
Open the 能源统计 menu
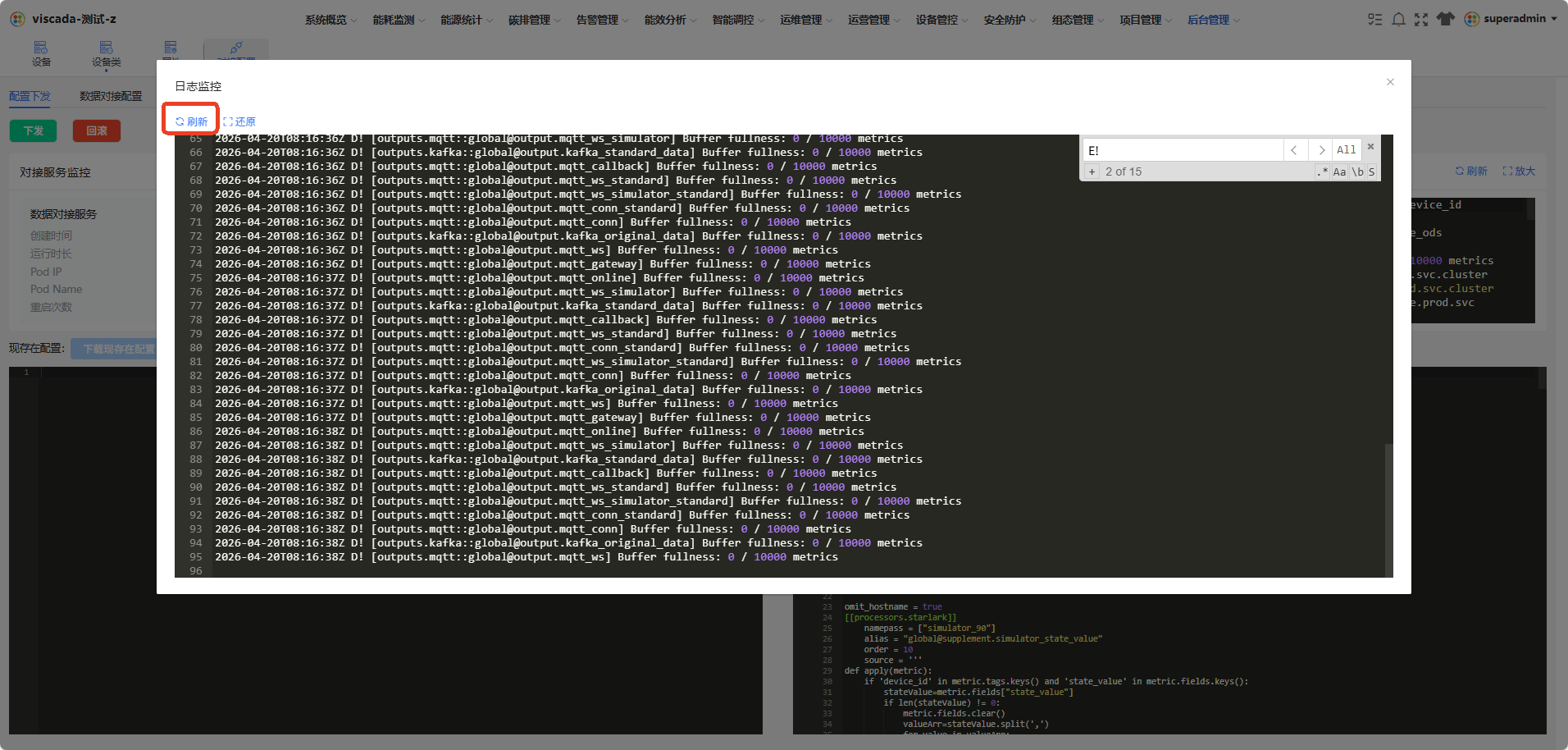point(466,20)
